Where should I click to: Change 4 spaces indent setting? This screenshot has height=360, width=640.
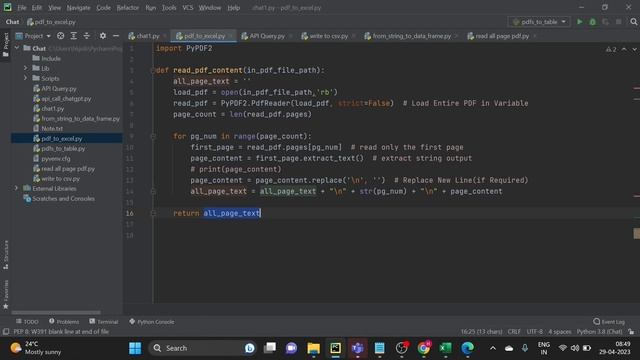point(560,331)
